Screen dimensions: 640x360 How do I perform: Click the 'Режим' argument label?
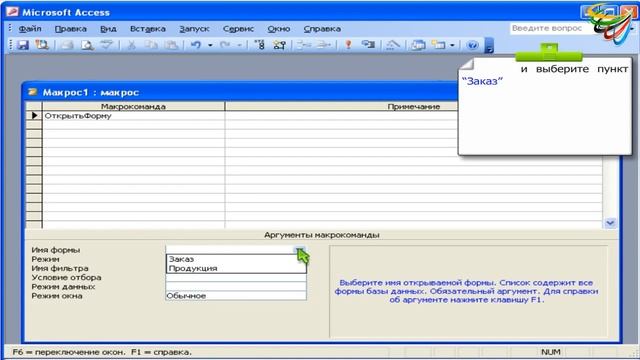[45, 259]
